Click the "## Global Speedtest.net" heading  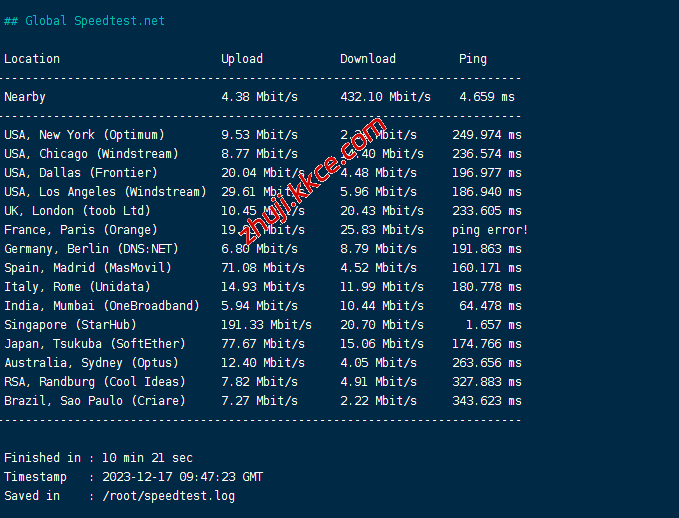click(85, 21)
